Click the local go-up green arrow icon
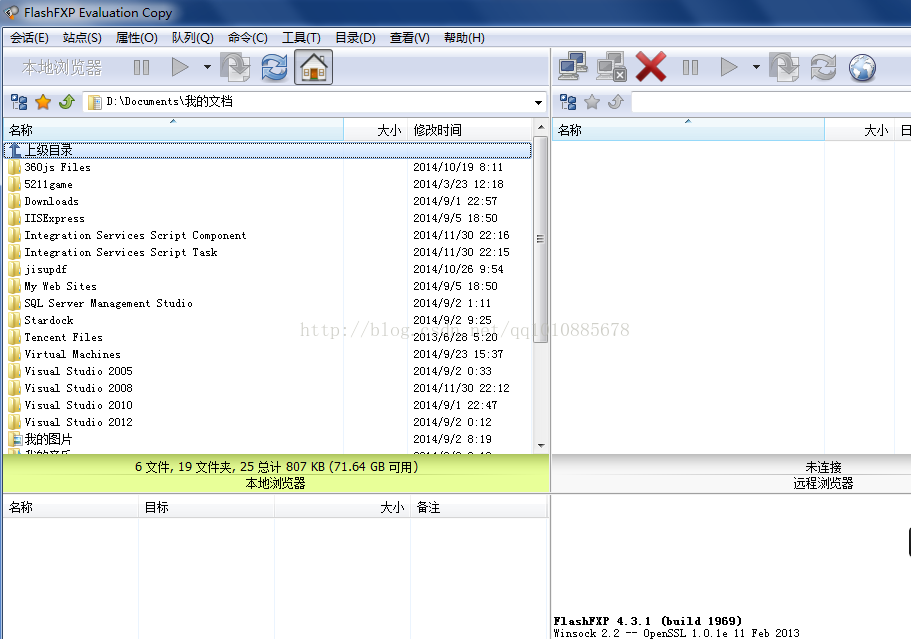 point(67,102)
